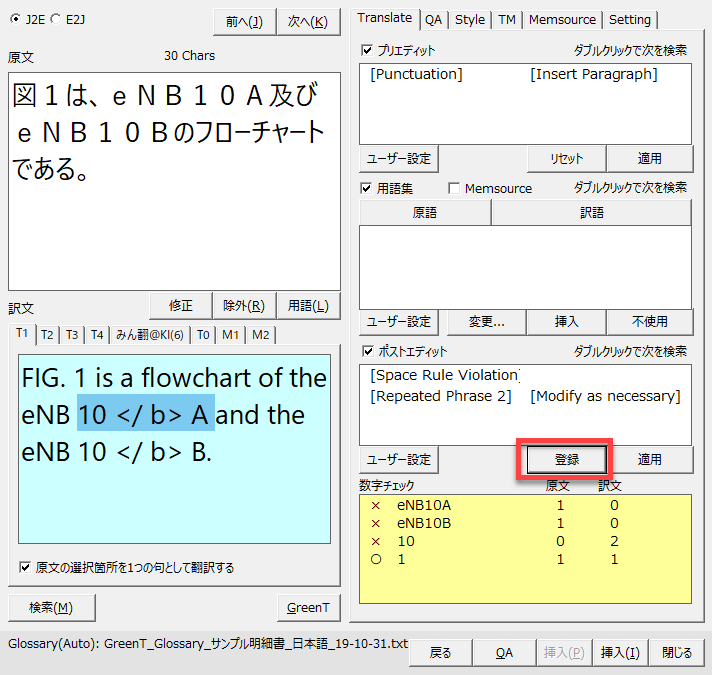Click the 検索(M) search button
Image resolution: width=712 pixels, height=675 pixels.
coord(50,607)
